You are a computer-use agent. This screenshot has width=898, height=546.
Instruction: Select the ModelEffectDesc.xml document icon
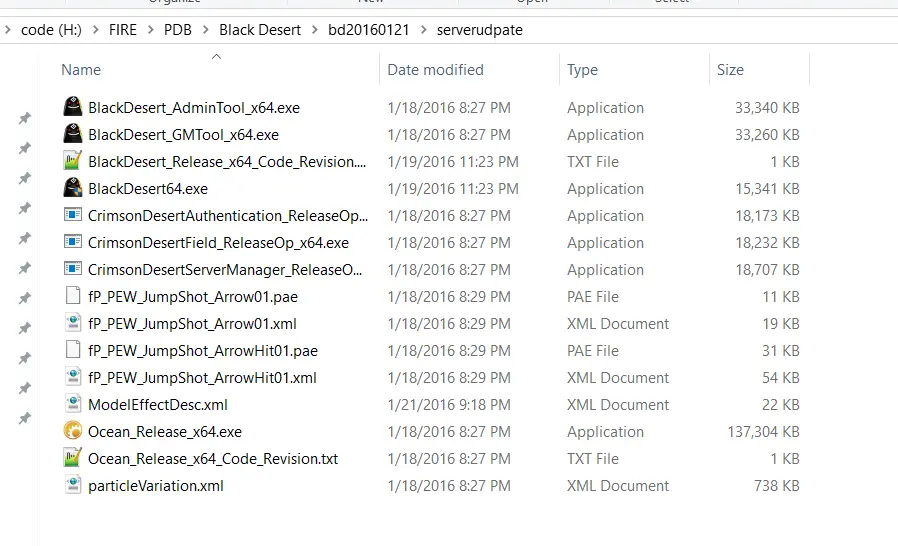pyautogui.click(x=73, y=403)
